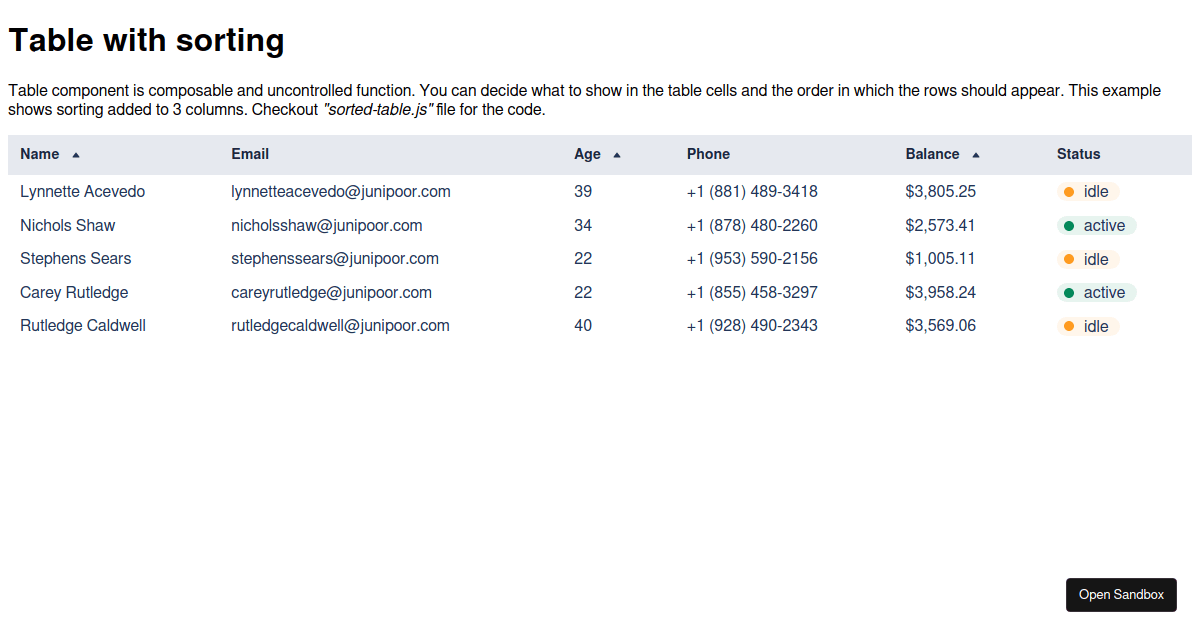Image resolution: width=1200 pixels, height=630 pixels.
Task: Click the sort arrow icon next to Age
Action: [x=616, y=154]
